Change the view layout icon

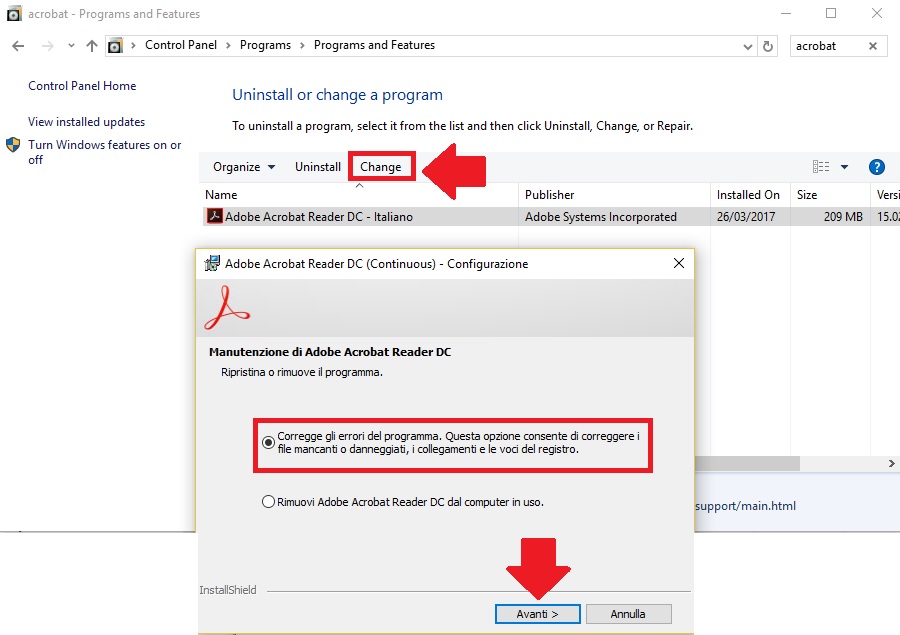tap(821, 167)
